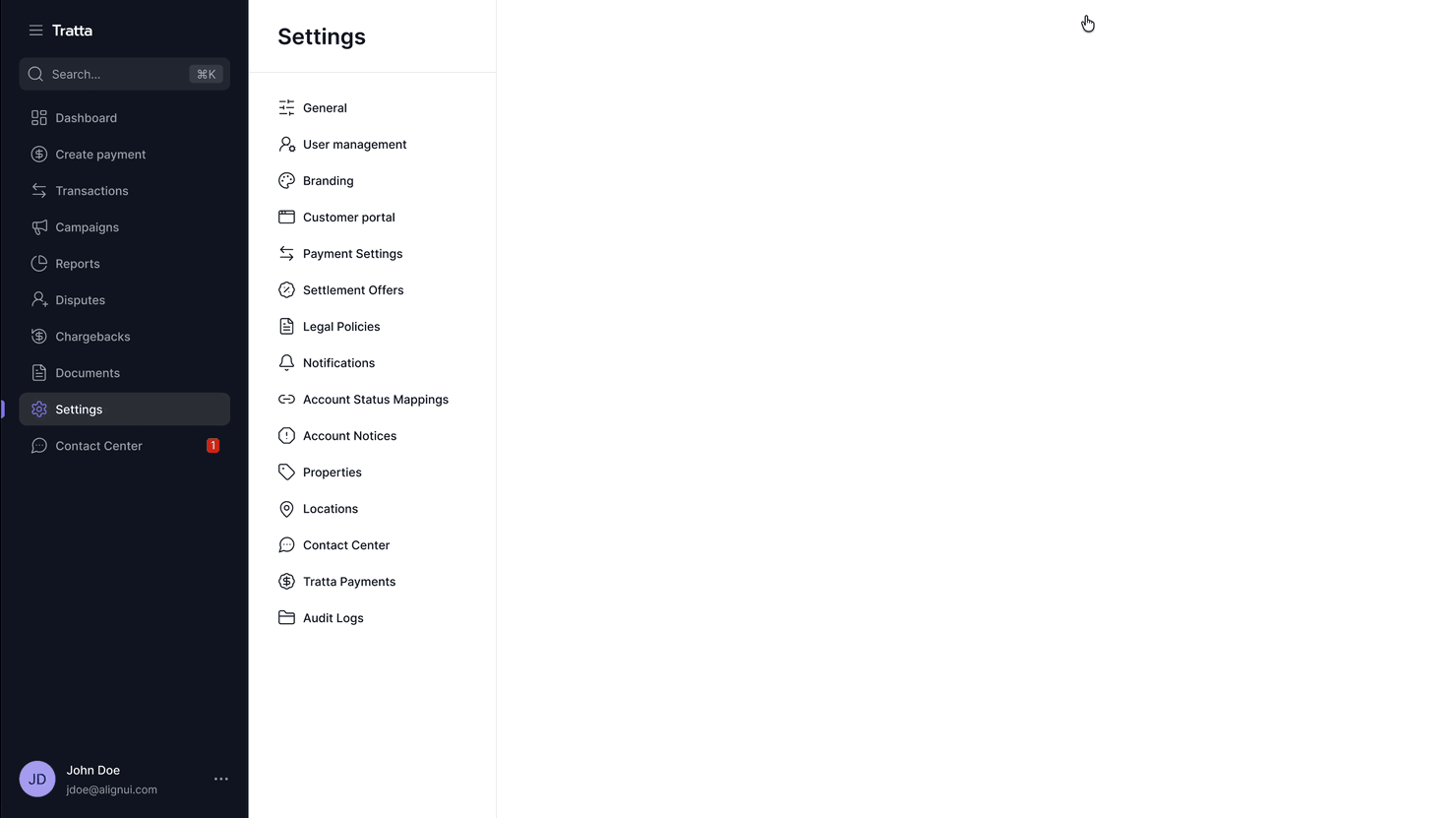Select Payment Settings section
This screenshot has width=1456, height=818.
[352, 254]
